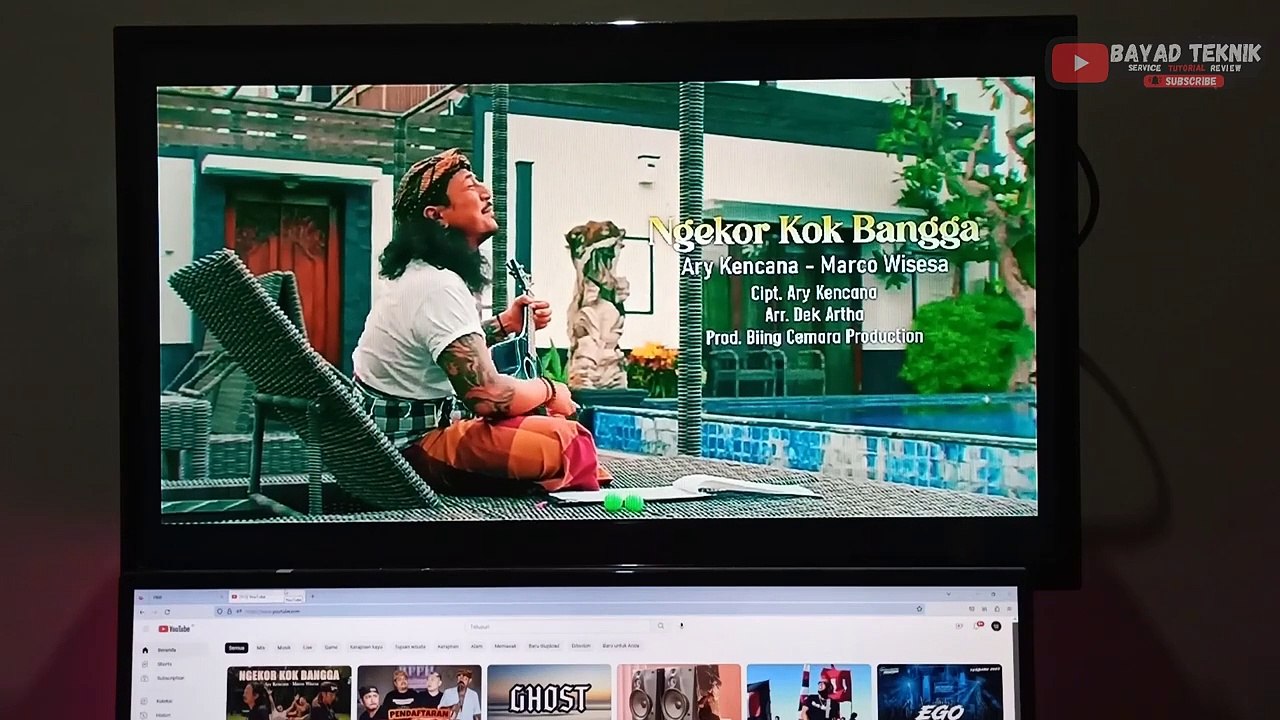
Task: Switch to the first browser tab
Action: 187,597
